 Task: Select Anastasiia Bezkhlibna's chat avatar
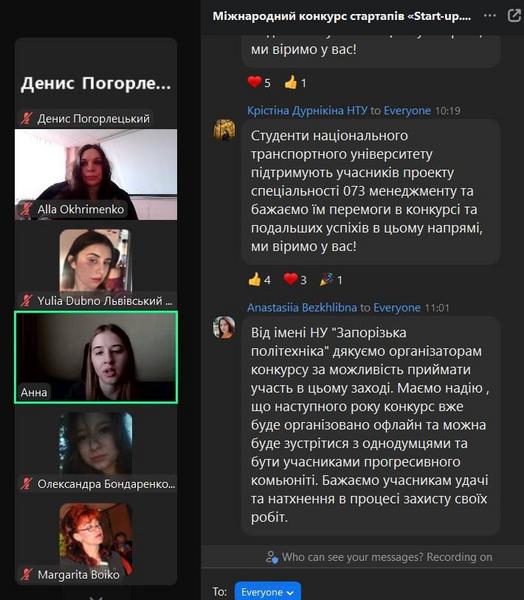(224, 328)
